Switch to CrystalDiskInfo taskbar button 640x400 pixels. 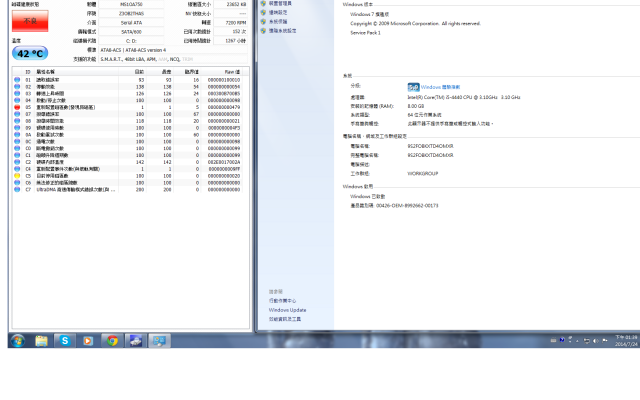[136, 340]
